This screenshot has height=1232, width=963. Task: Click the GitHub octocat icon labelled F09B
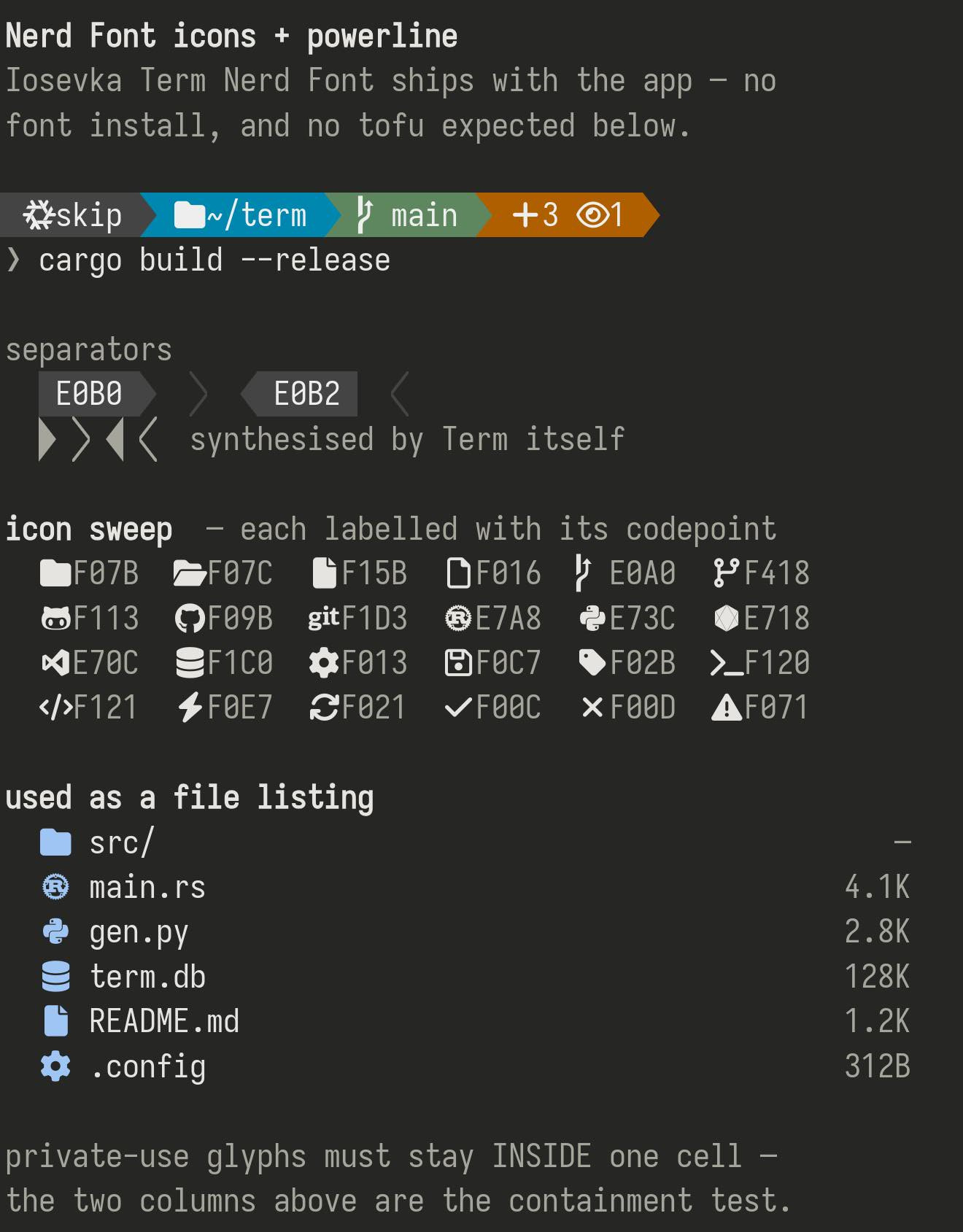coord(190,619)
